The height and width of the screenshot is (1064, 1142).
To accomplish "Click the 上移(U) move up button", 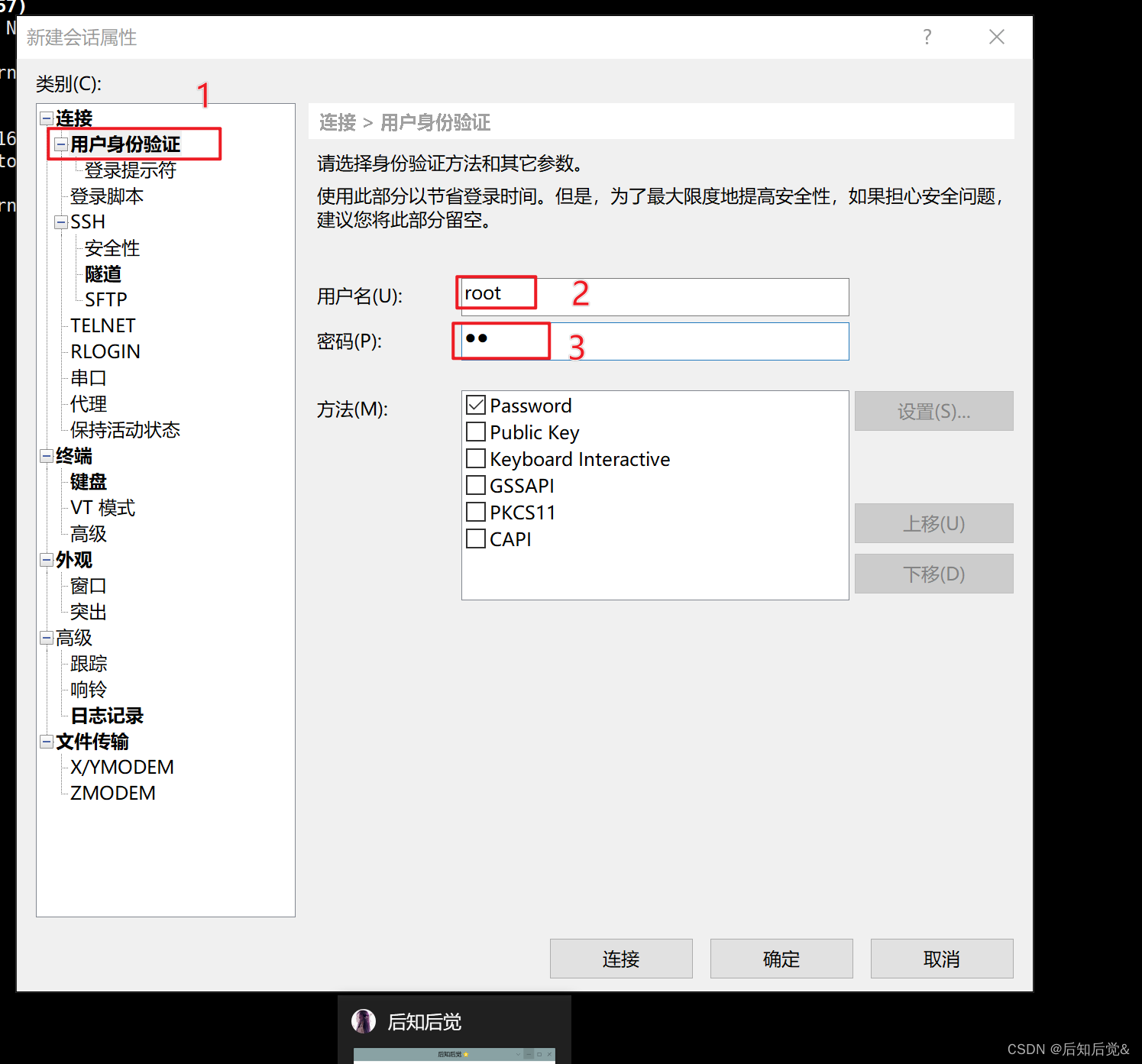I will (x=934, y=523).
